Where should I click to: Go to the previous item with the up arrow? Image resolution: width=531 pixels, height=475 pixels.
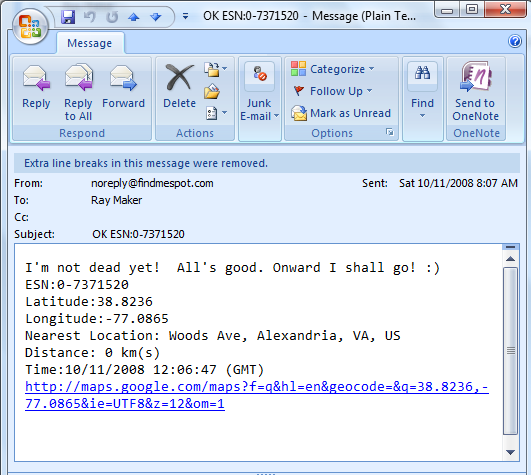(134, 17)
